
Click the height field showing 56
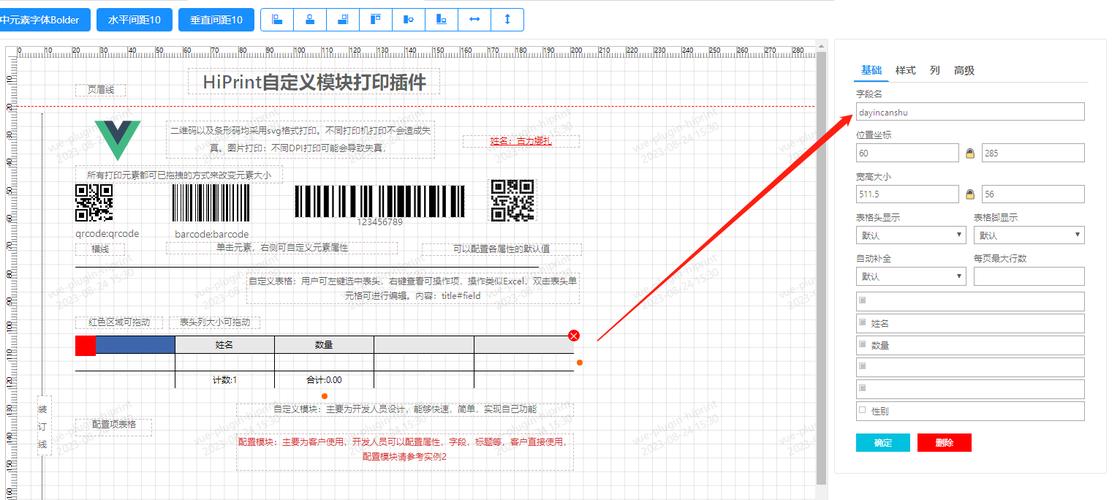1033,194
